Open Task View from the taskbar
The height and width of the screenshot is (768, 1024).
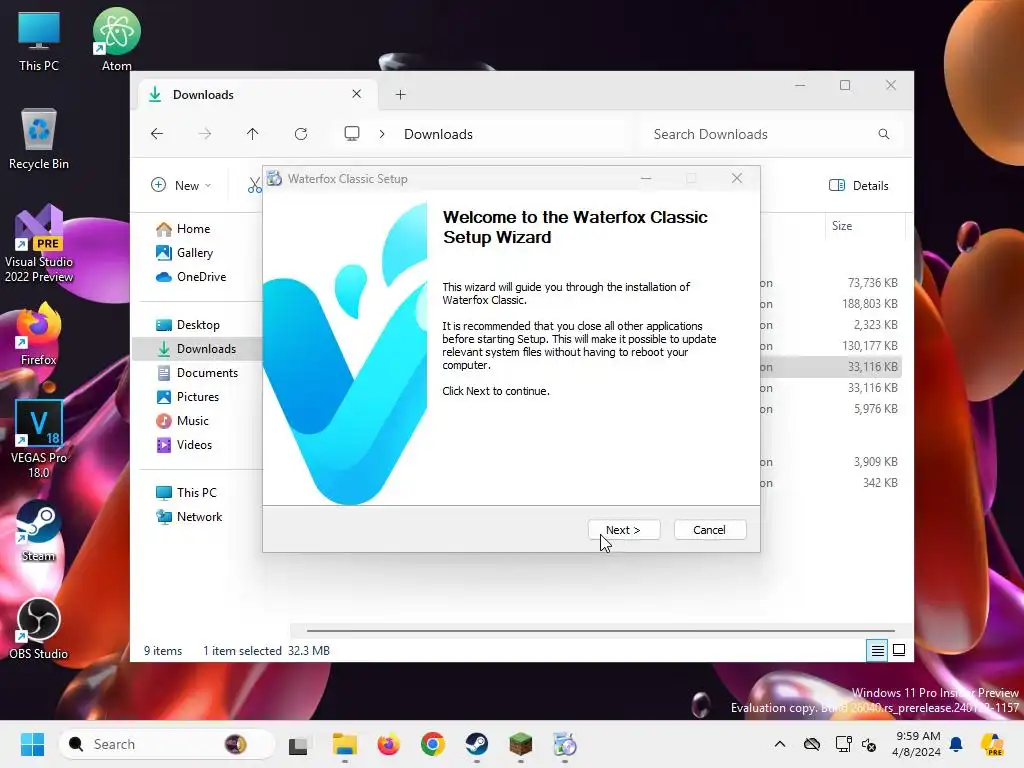[x=298, y=745]
